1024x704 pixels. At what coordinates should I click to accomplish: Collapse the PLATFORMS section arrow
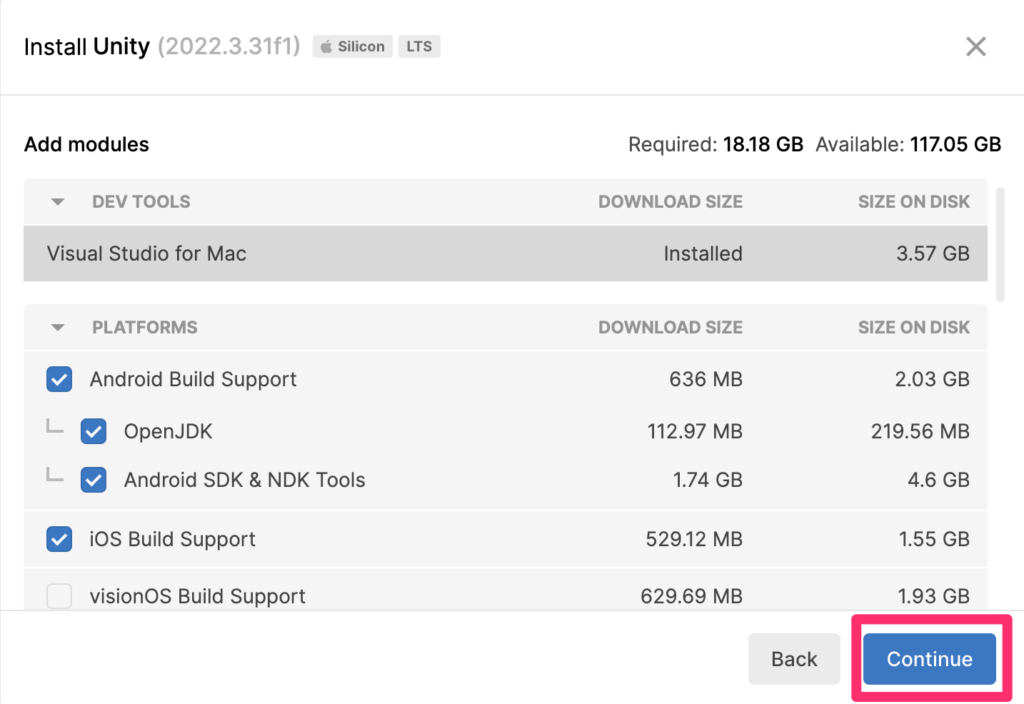tap(58, 328)
